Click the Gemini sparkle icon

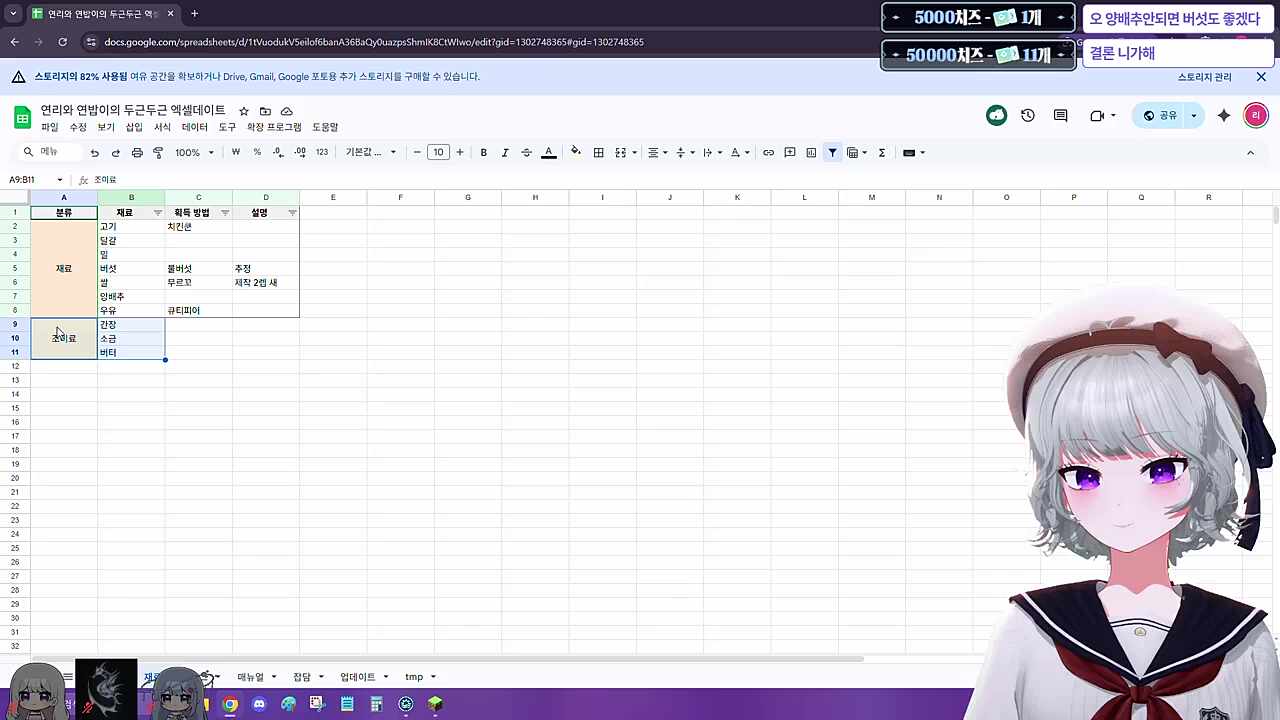point(1224,116)
